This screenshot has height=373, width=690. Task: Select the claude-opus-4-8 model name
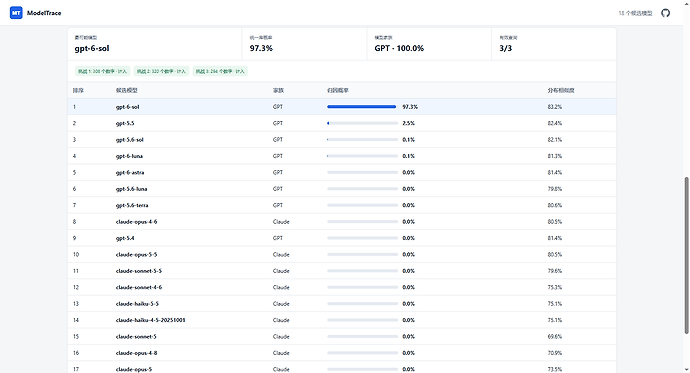[136, 353]
